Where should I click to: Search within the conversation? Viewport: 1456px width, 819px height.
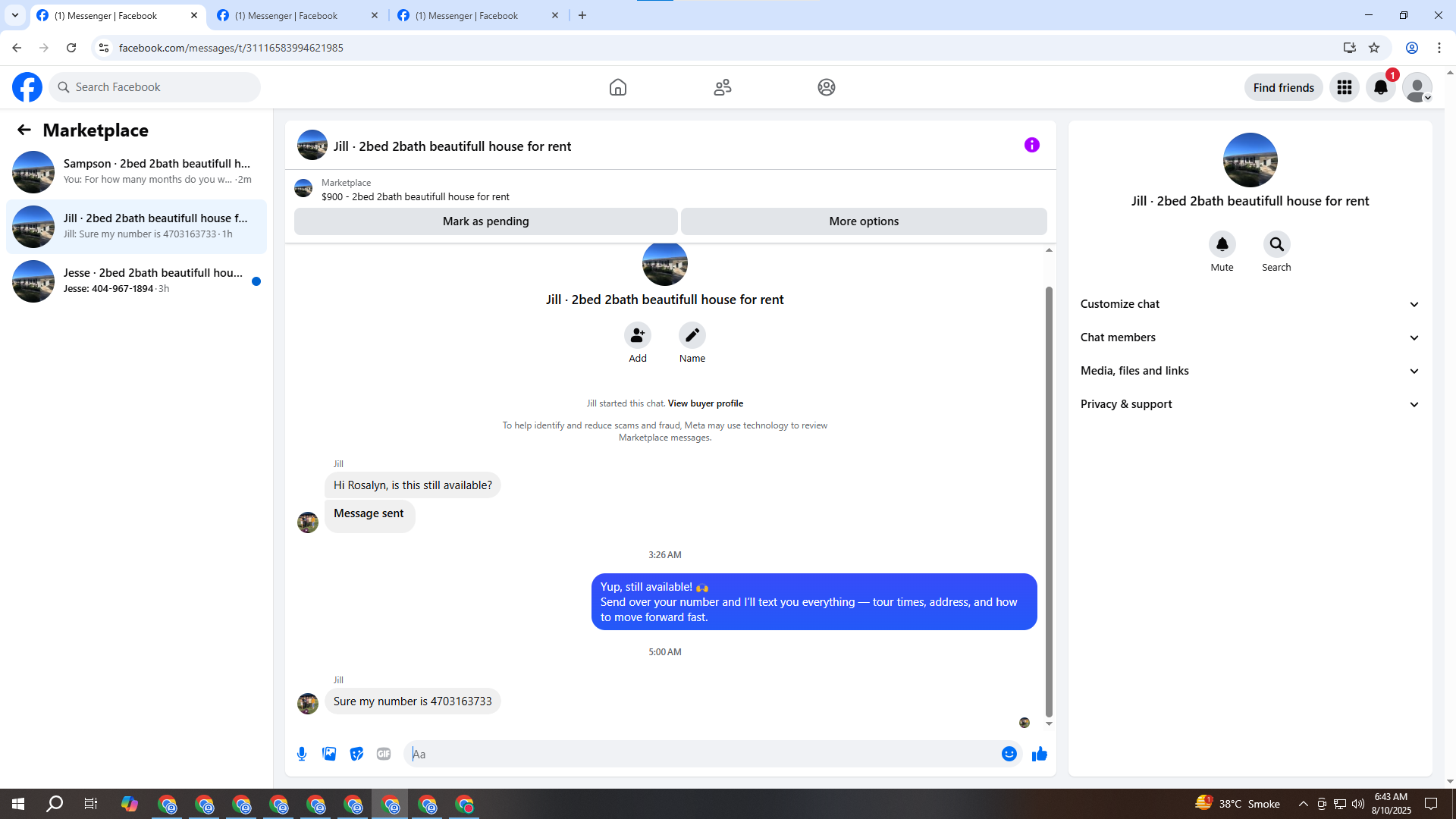point(1276,244)
